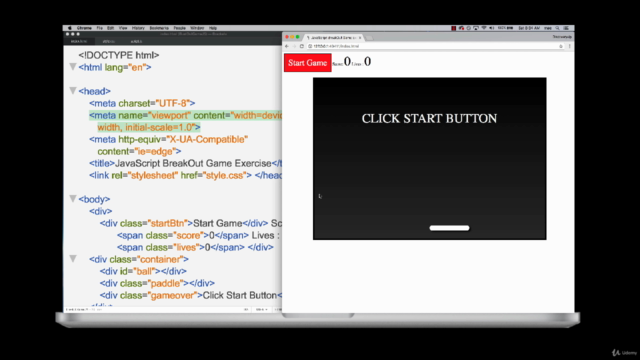Viewport: 640px width, 360px height.
Task: Click the battery percentage indicator
Action: (505, 28)
